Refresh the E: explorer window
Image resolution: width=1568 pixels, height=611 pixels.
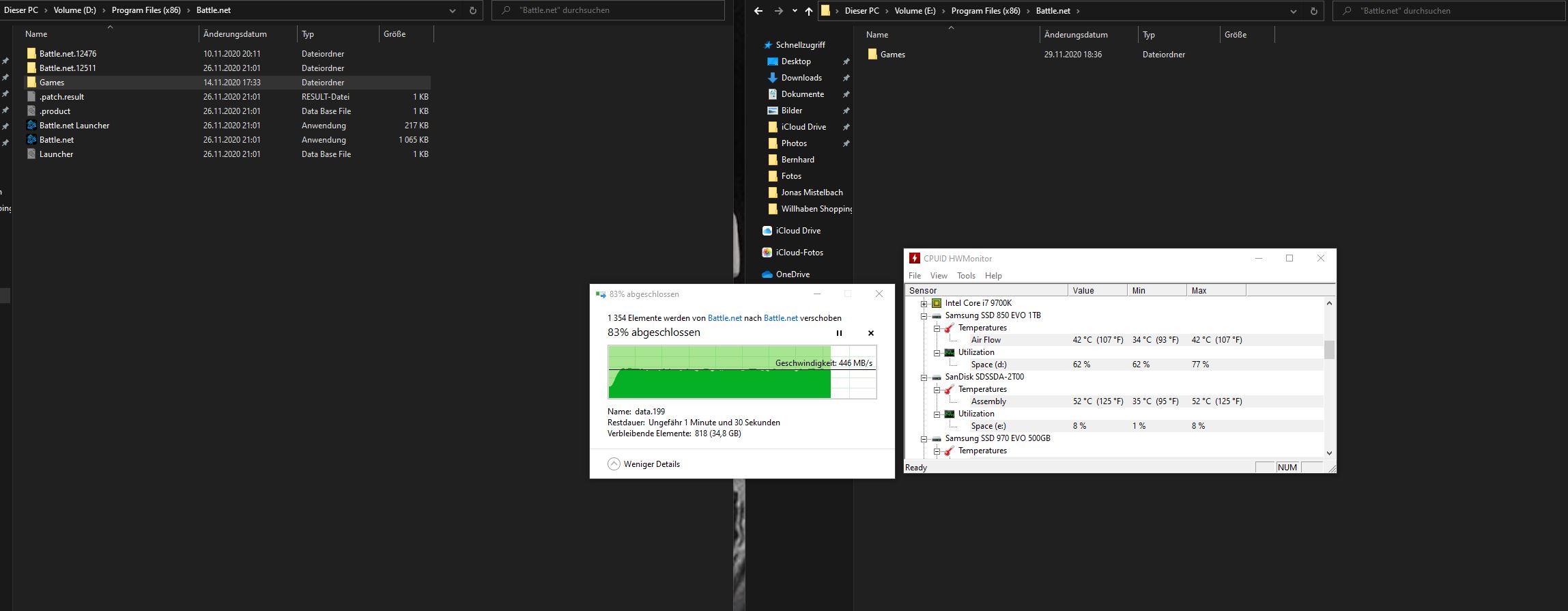[x=1314, y=11]
